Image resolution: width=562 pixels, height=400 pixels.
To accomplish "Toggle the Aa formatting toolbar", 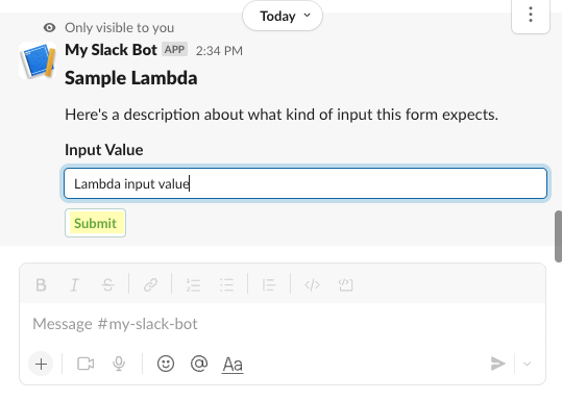I will click(233, 365).
